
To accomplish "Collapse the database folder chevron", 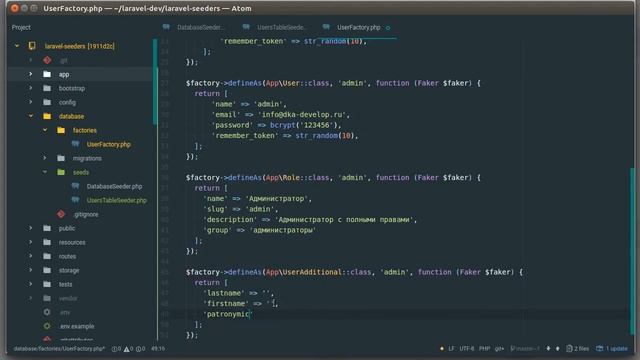I will 31,116.
